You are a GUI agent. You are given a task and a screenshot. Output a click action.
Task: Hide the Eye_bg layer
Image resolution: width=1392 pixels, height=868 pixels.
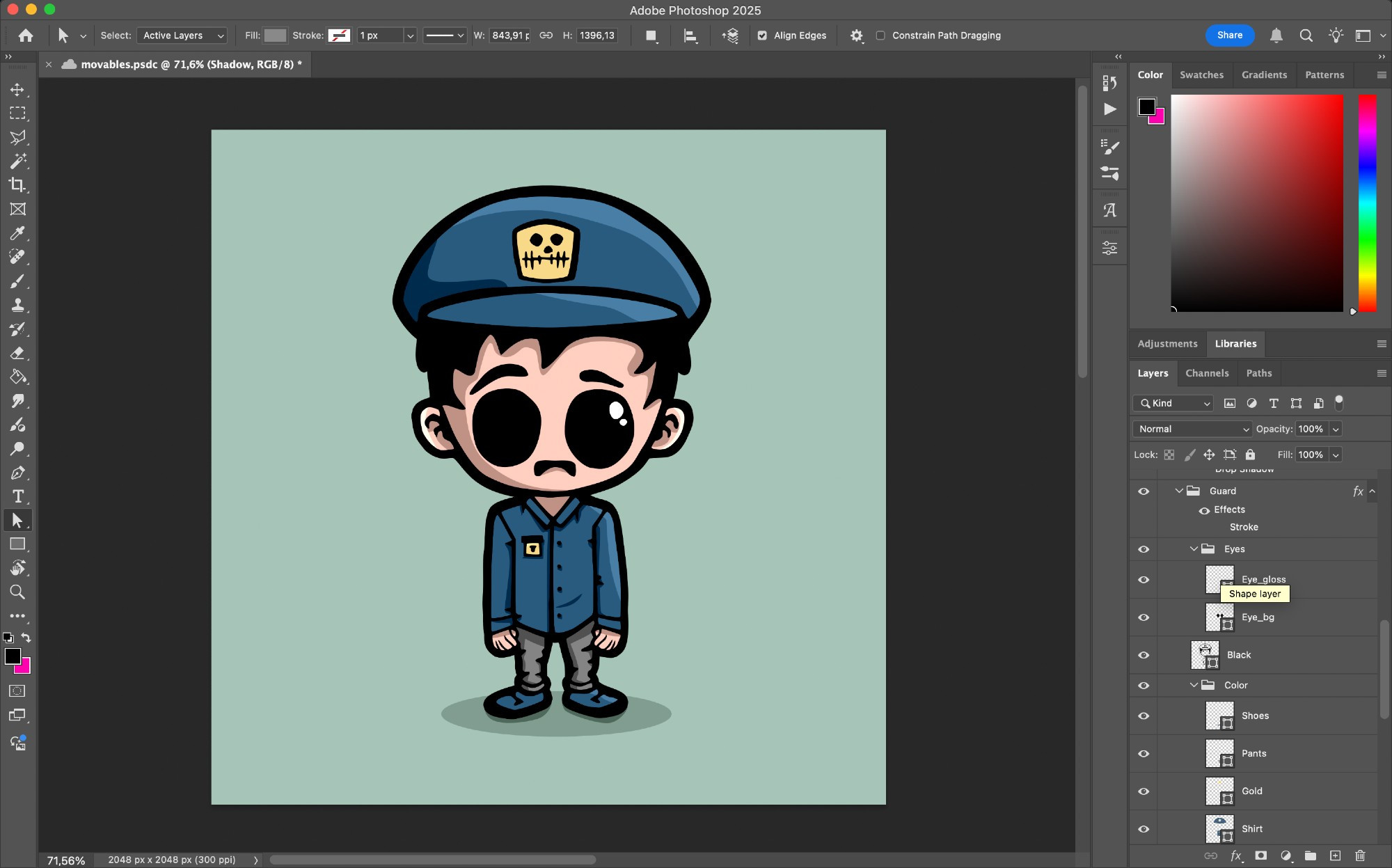pos(1144,617)
